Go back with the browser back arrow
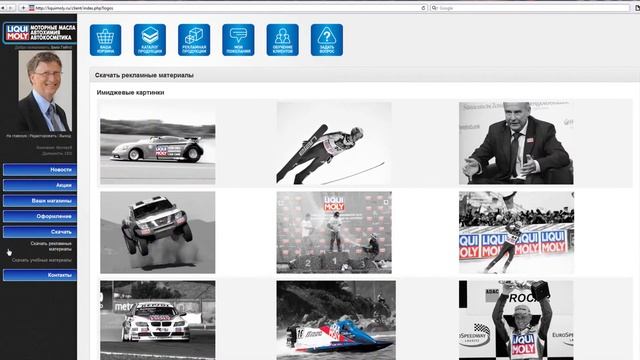The width and height of the screenshot is (640, 360). point(3,8)
